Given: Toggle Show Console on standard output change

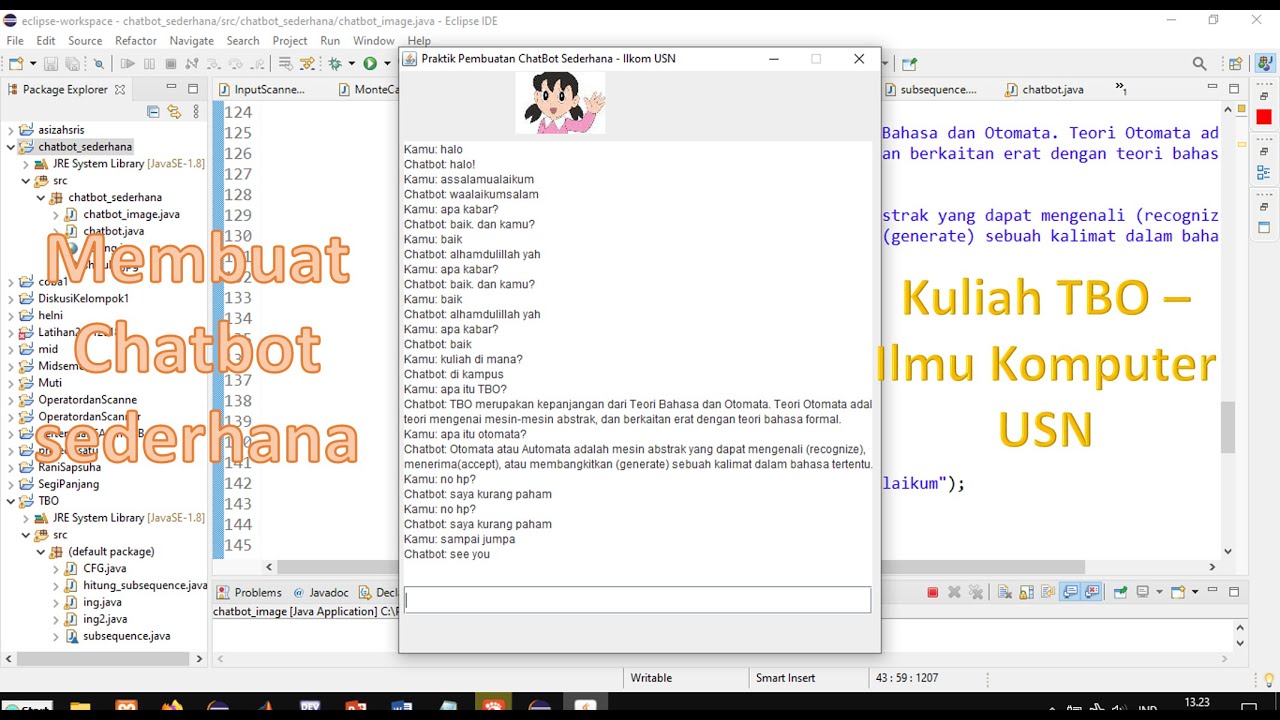Looking at the screenshot, I should 1071,592.
